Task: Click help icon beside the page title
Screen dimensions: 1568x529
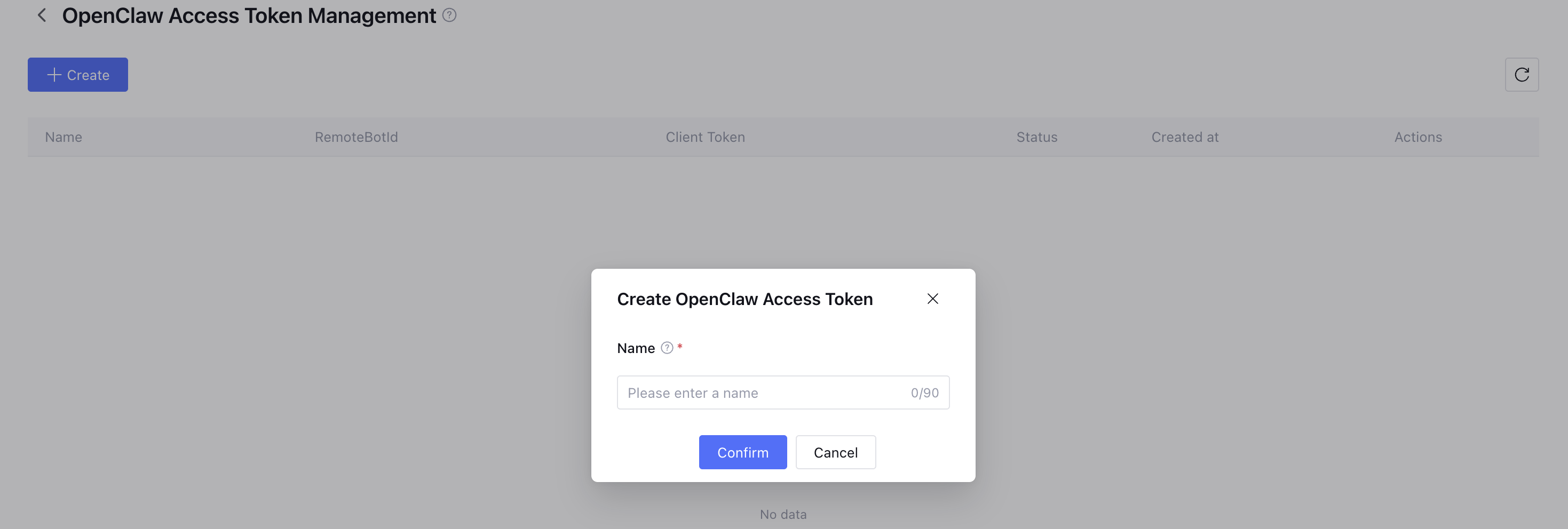Action: point(449,15)
